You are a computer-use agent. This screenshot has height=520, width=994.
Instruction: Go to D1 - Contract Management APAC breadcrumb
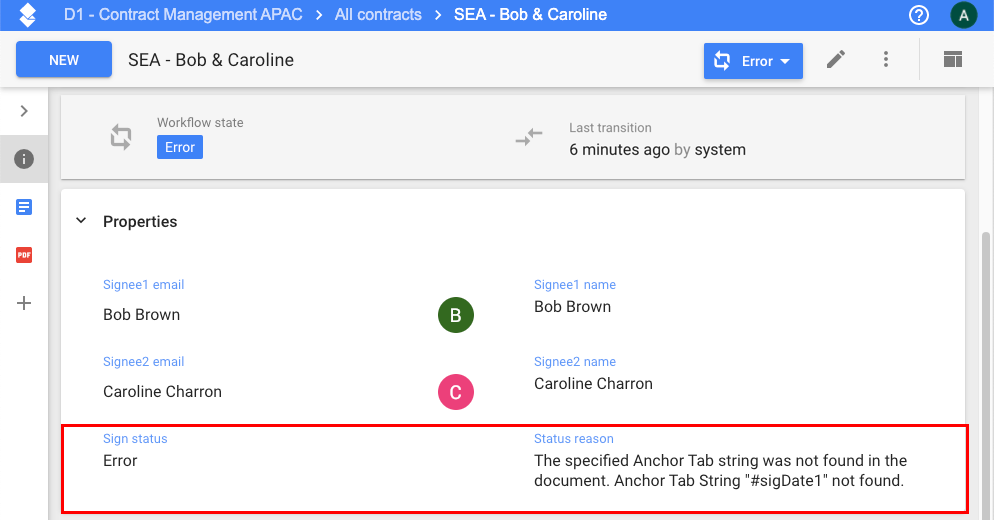(x=183, y=15)
